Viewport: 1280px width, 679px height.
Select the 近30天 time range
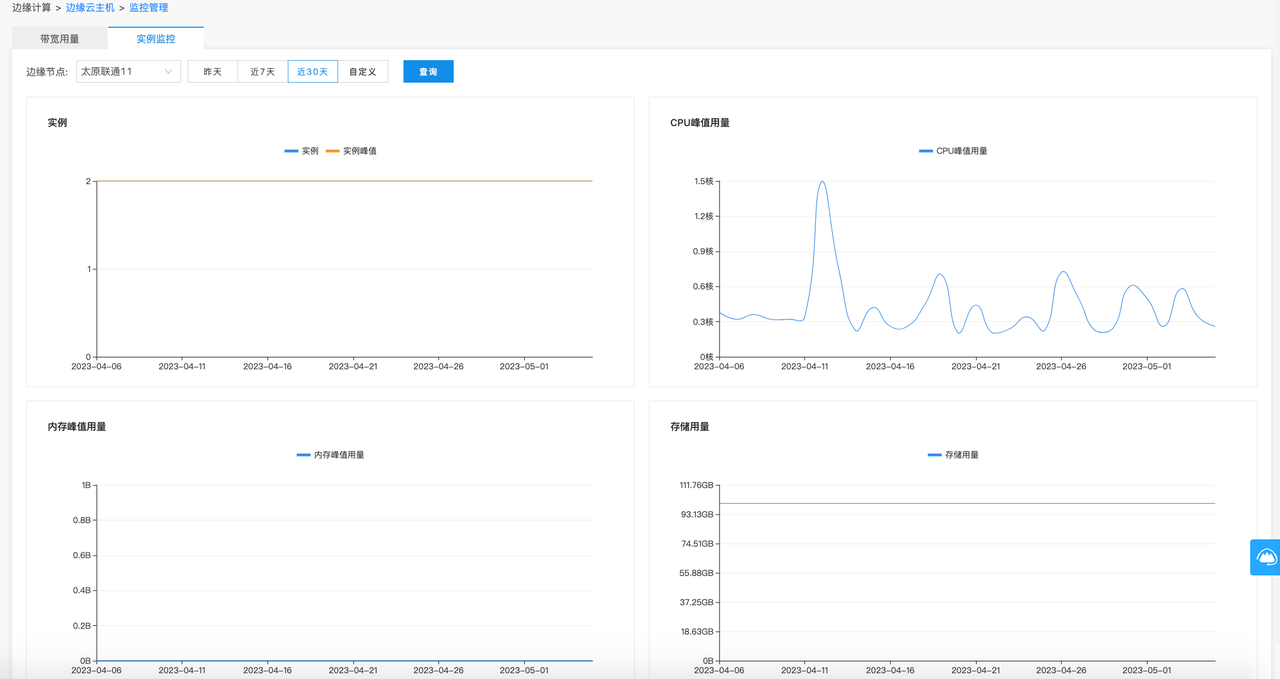click(x=312, y=72)
